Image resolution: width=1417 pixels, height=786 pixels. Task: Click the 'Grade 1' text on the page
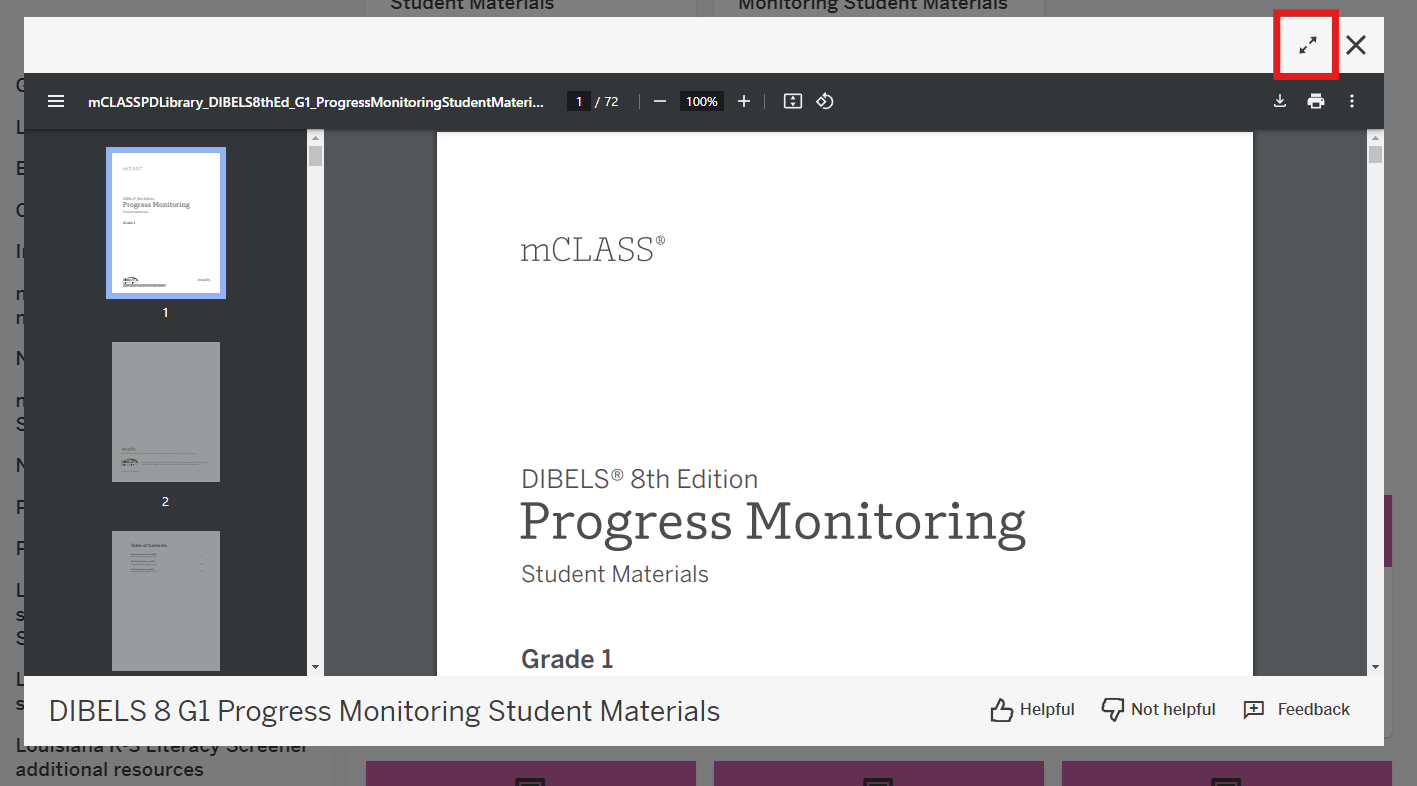click(567, 659)
